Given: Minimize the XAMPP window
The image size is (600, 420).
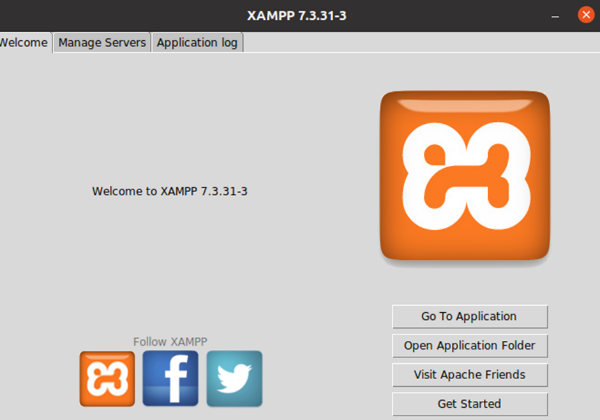Looking at the screenshot, I should click(555, 16).
